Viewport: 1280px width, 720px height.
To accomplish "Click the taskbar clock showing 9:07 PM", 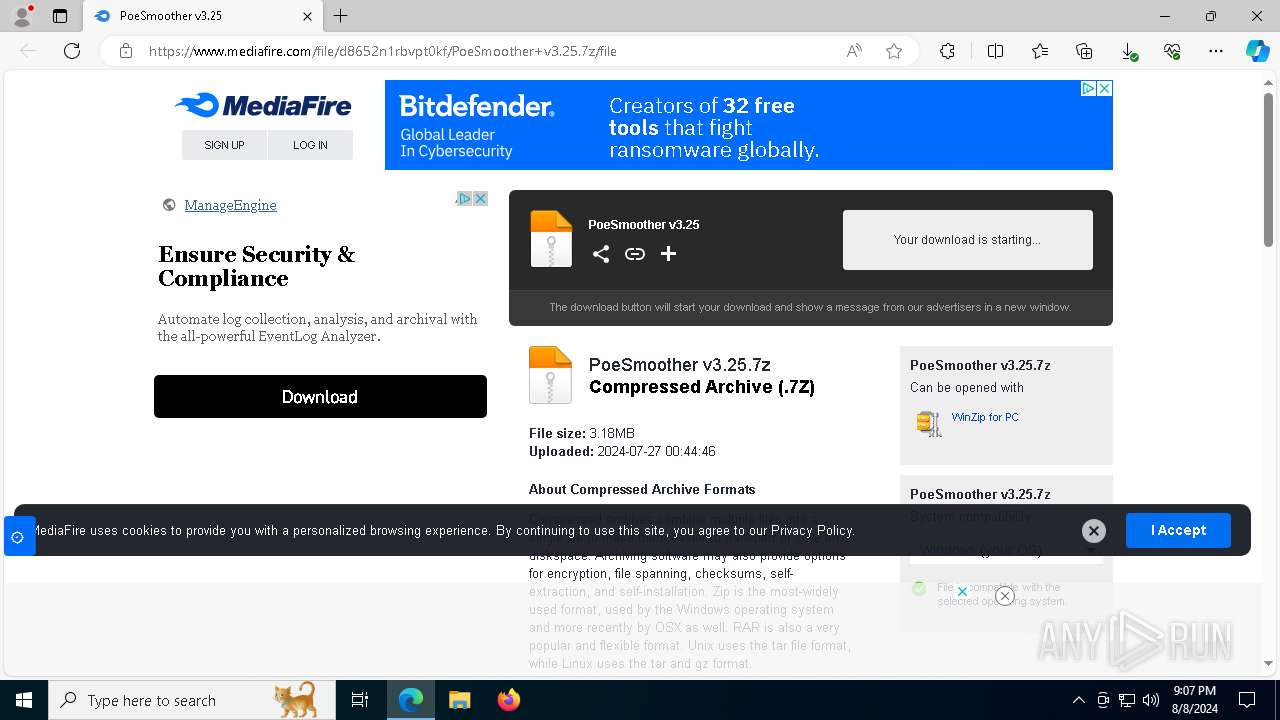I will coord(1195,700).
